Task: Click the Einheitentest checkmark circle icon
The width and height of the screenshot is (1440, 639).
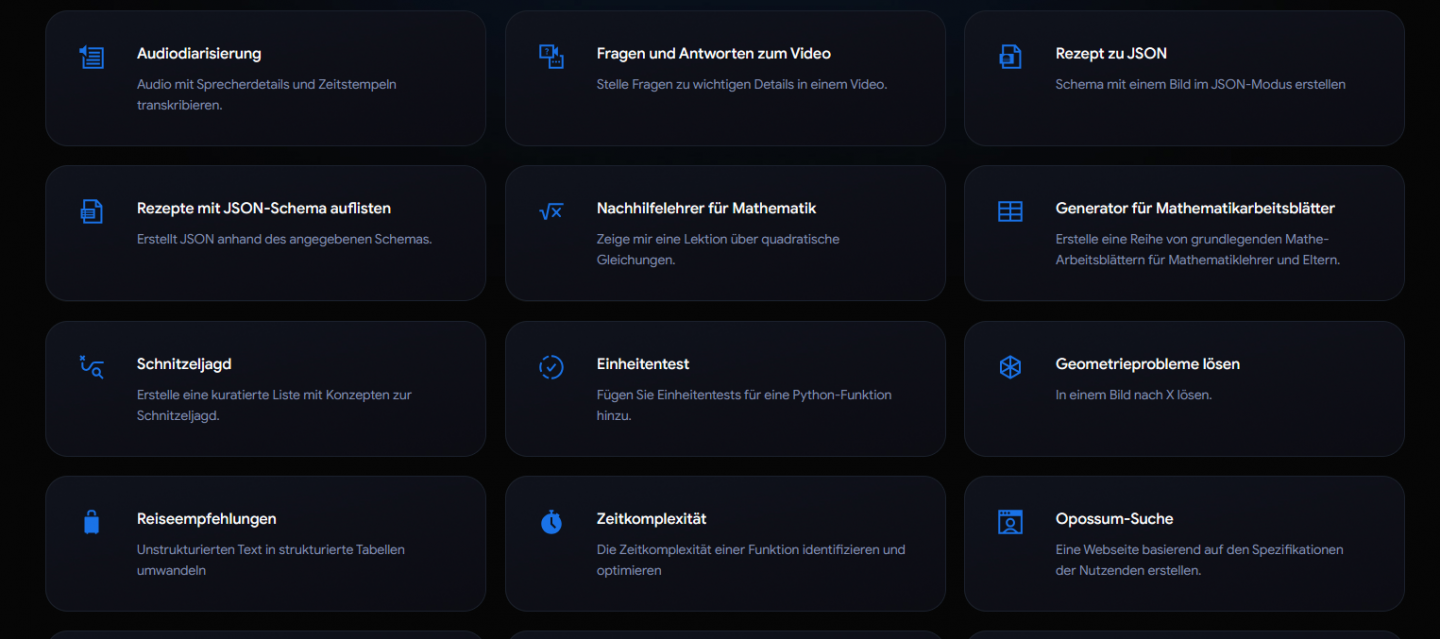Action: 551,367
